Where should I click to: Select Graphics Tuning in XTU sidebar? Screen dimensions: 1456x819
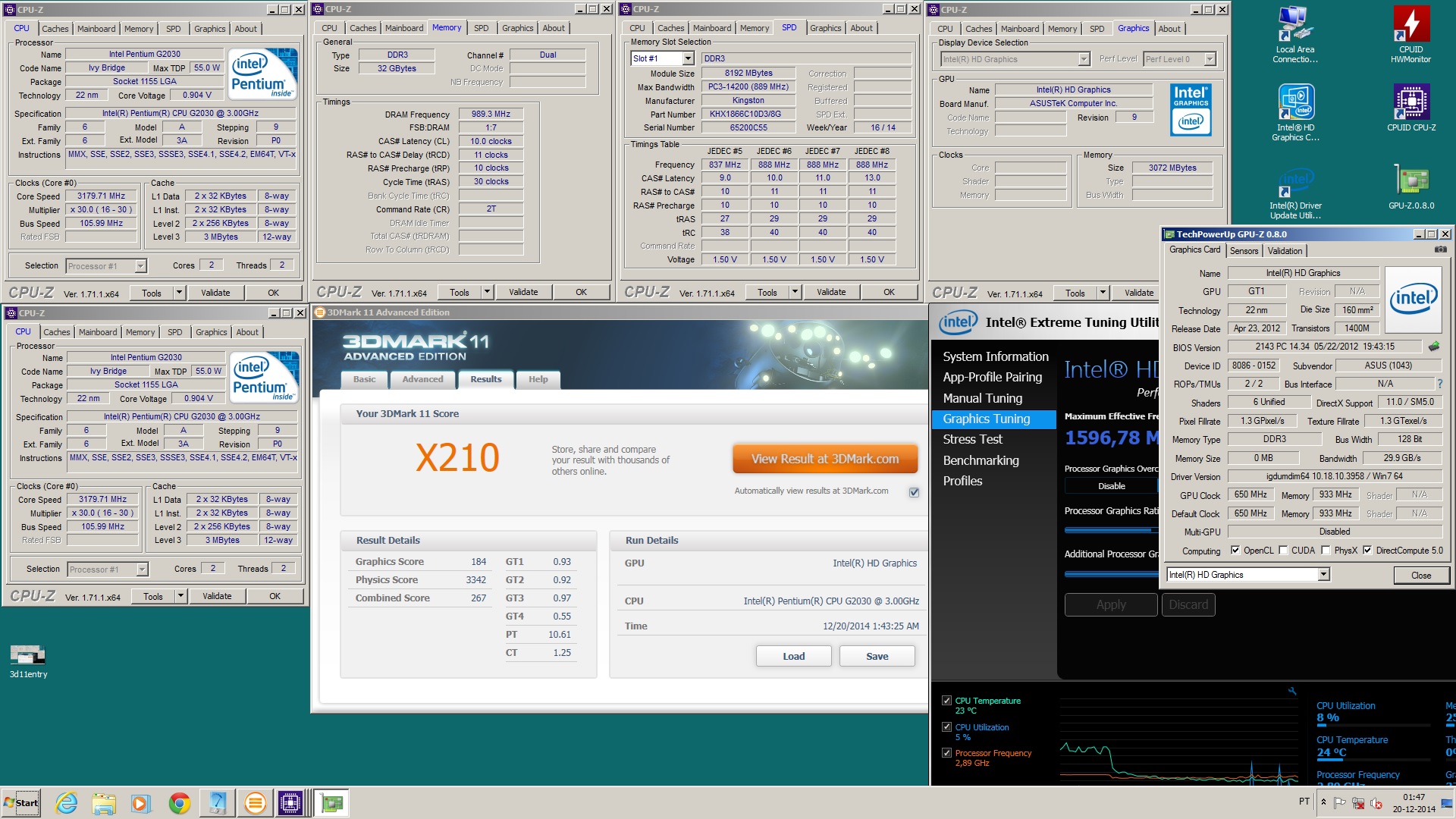993,419
